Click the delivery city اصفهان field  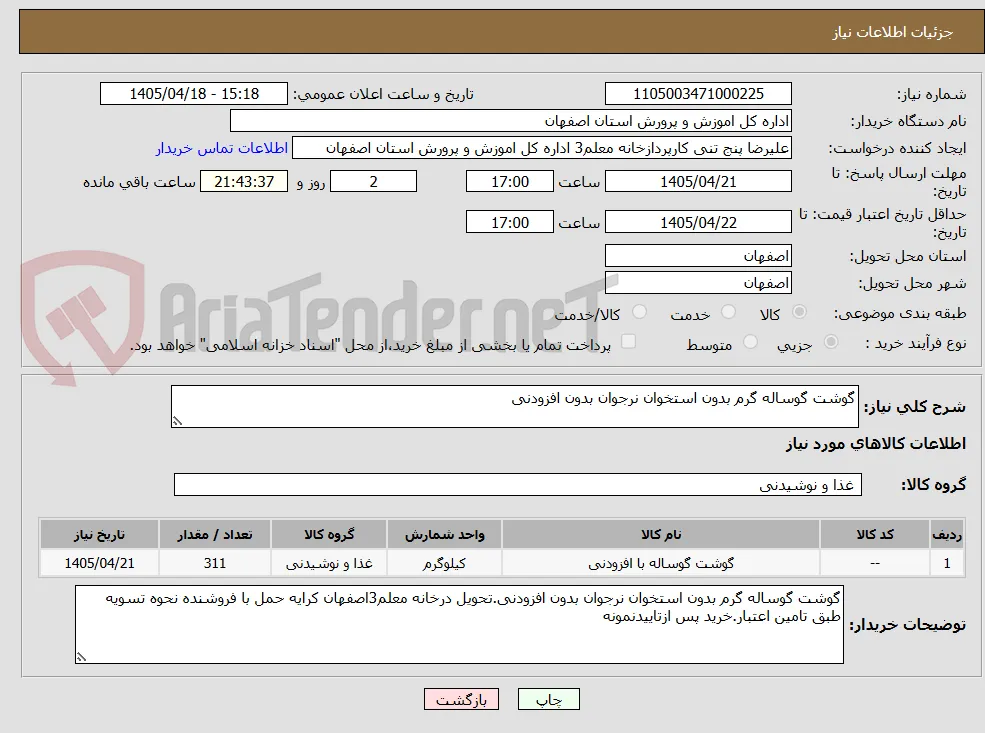[698, 283]
